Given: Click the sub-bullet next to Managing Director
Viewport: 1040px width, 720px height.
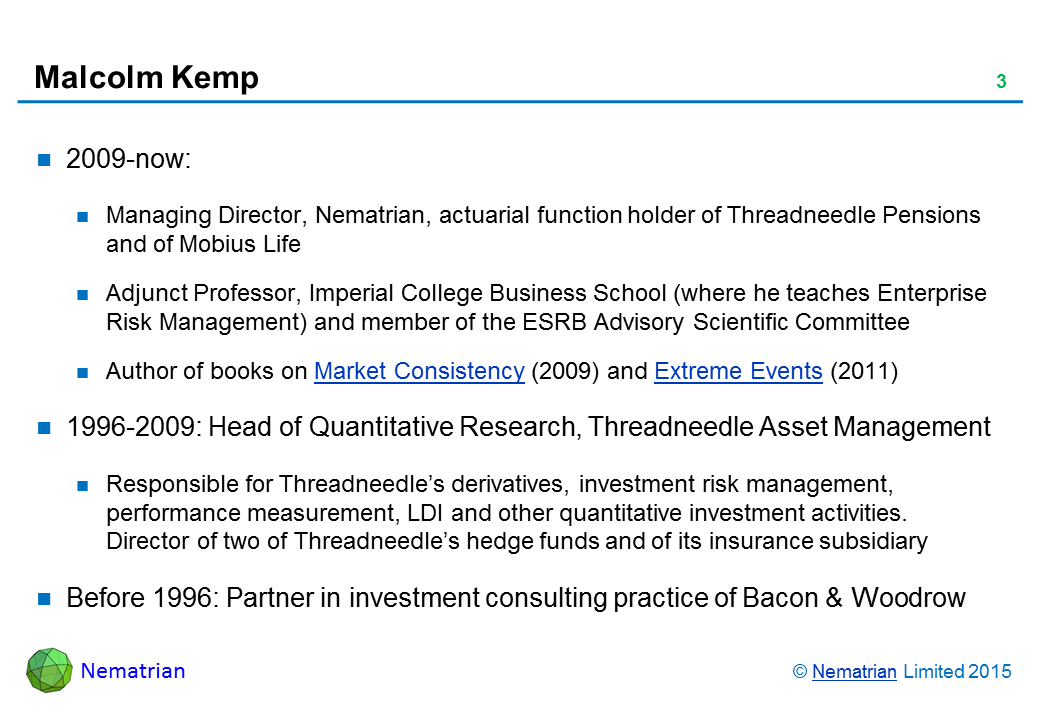Looking at the screenshot, I should [x=85, y=216].
